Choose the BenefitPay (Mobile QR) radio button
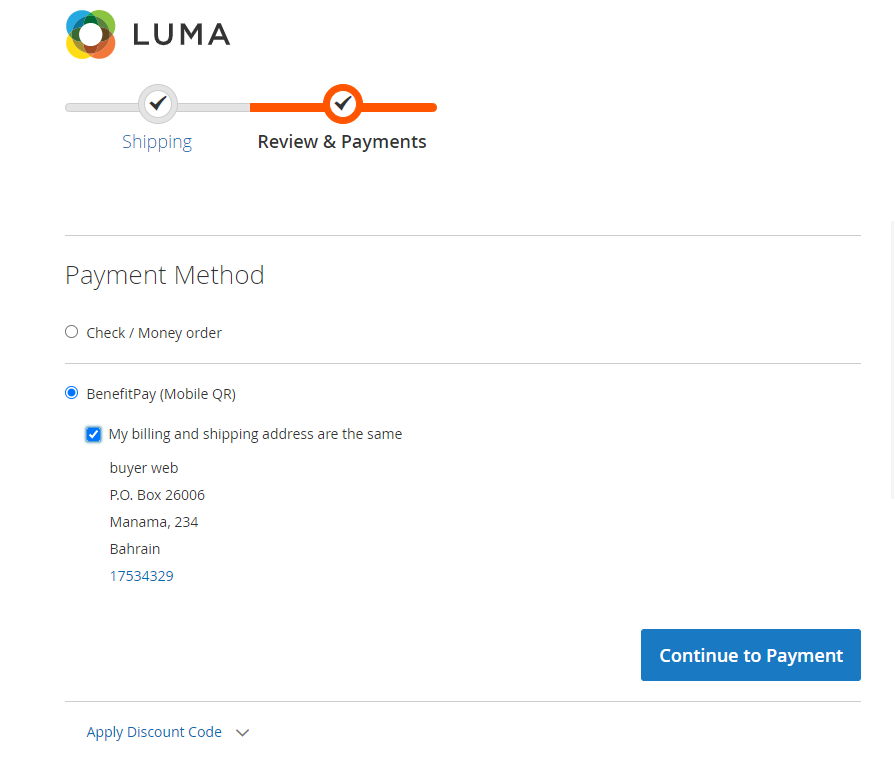The width and height of the screenshot is (894, 776). coord(71,393)
